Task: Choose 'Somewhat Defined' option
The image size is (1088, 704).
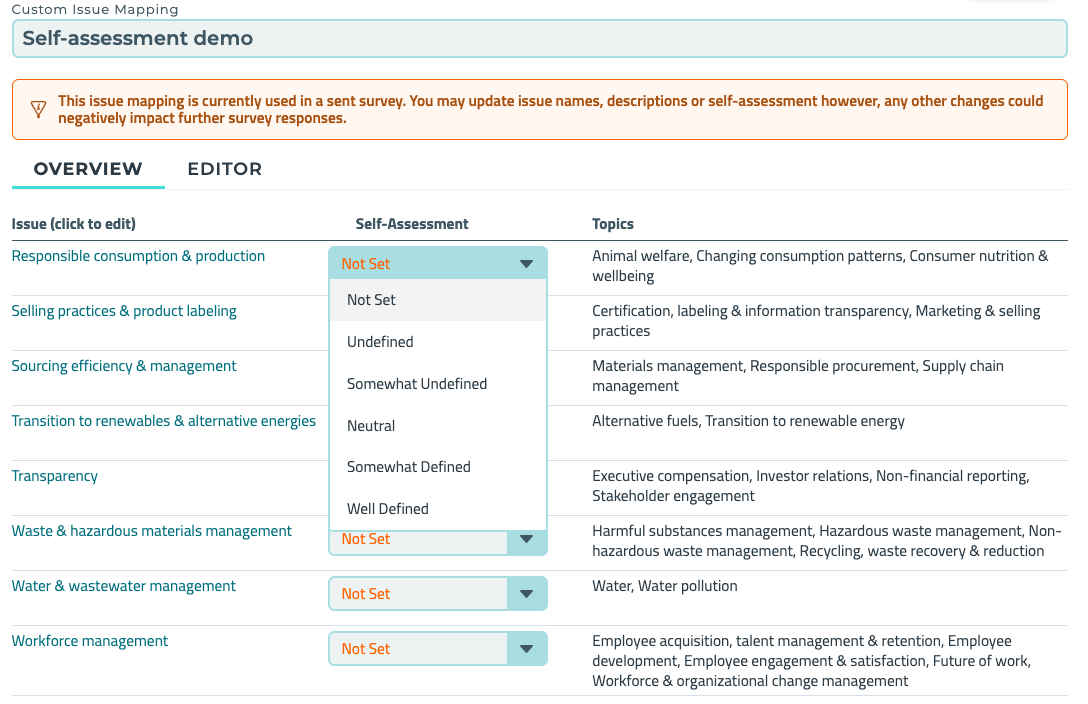Action: [408, 467]
